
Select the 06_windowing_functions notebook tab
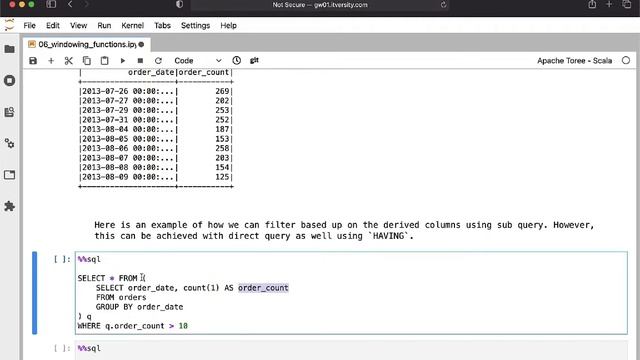(x=87, y=44)
